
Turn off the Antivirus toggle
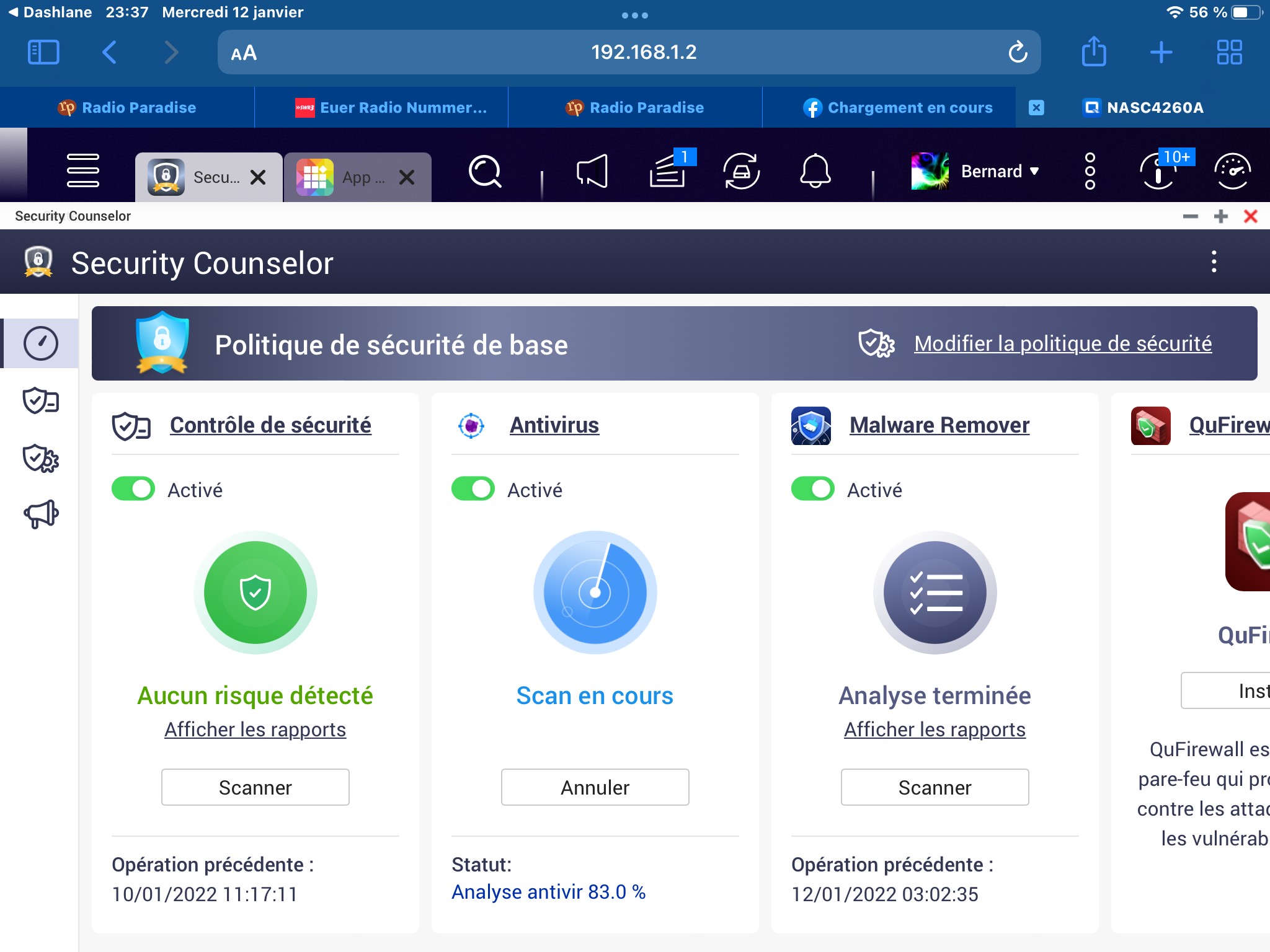[473, 489]
